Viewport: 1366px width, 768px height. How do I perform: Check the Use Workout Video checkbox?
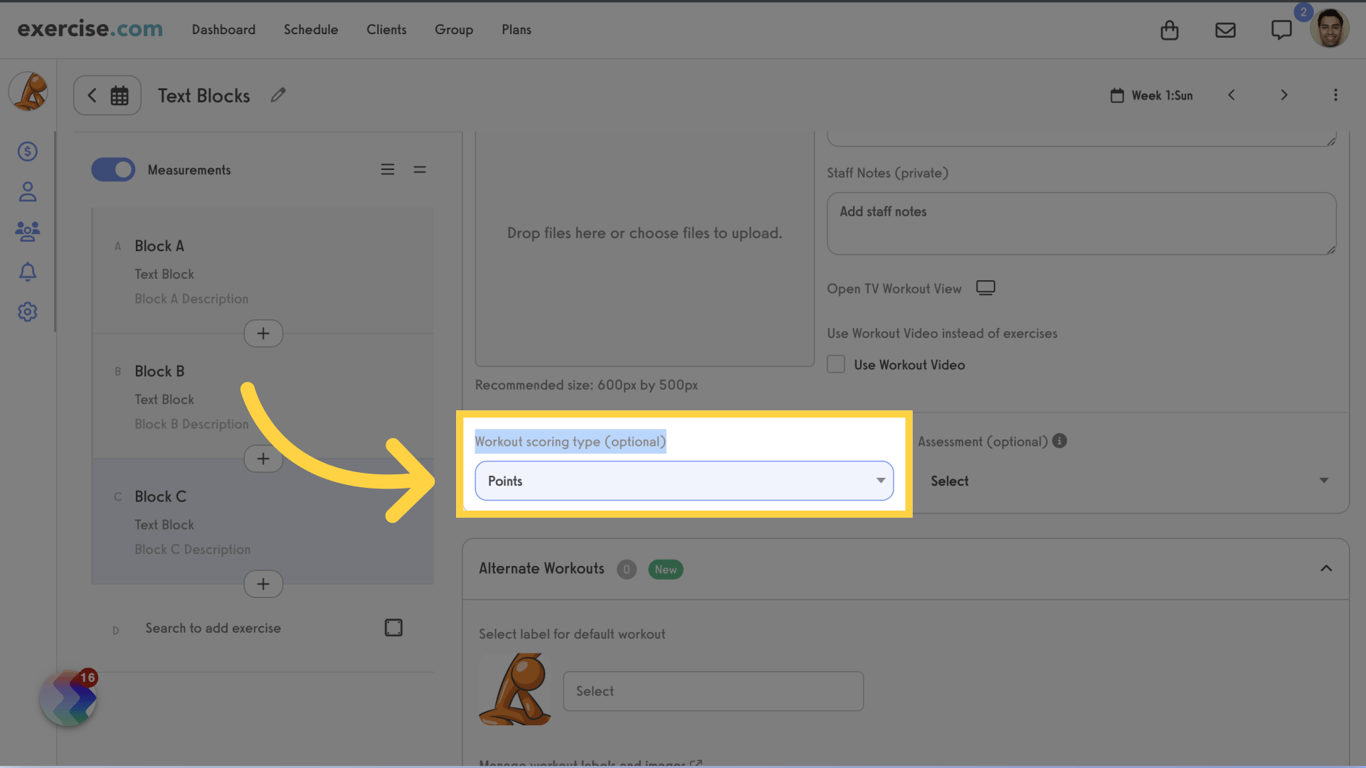coord(836,365)
